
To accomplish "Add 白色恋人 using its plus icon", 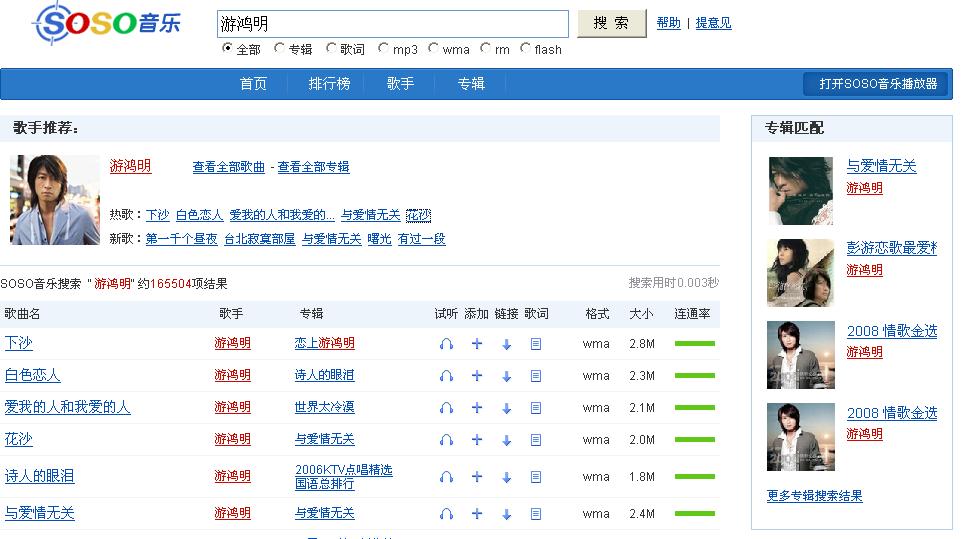I will 477,375.
